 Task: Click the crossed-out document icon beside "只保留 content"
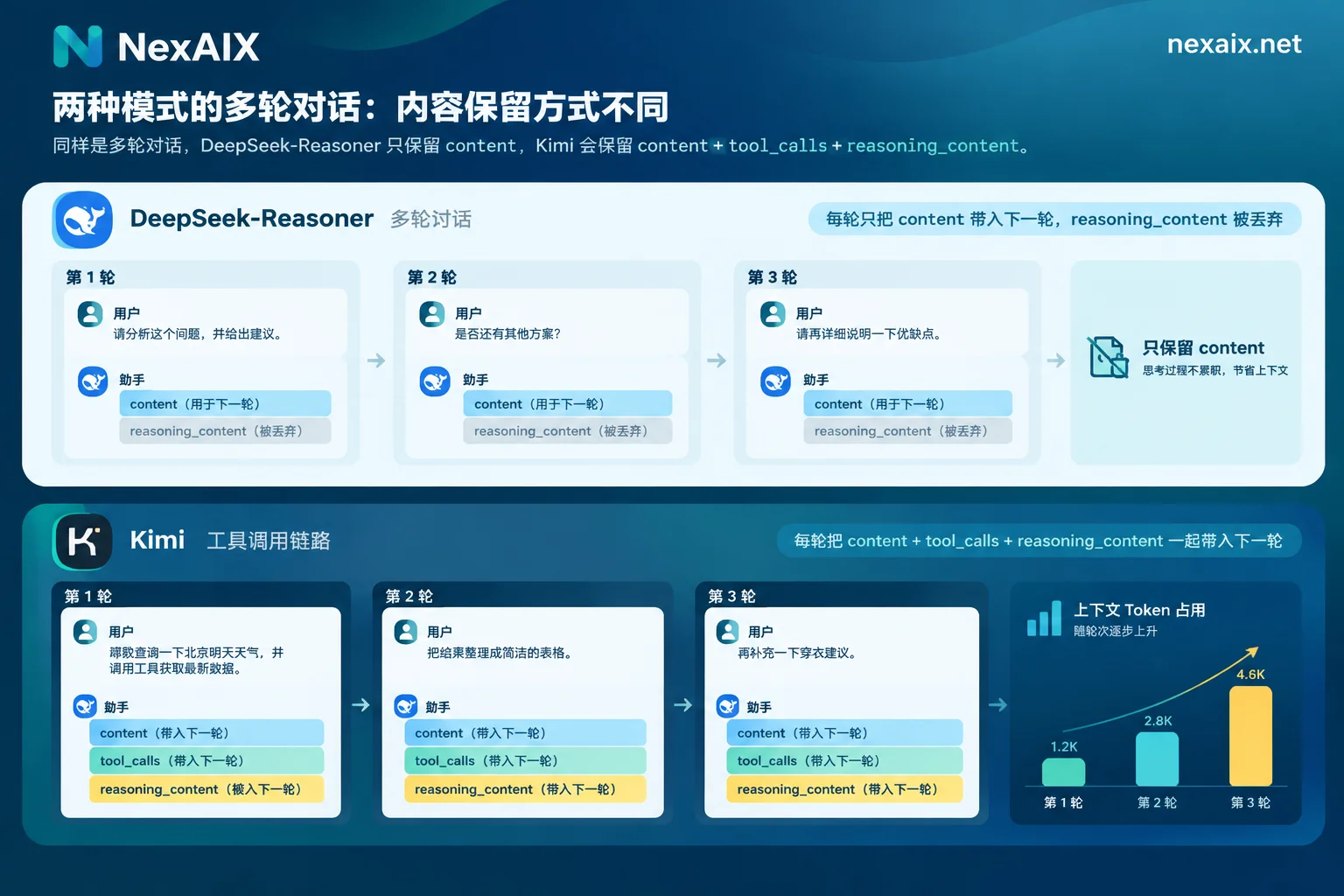(1108, 357)
